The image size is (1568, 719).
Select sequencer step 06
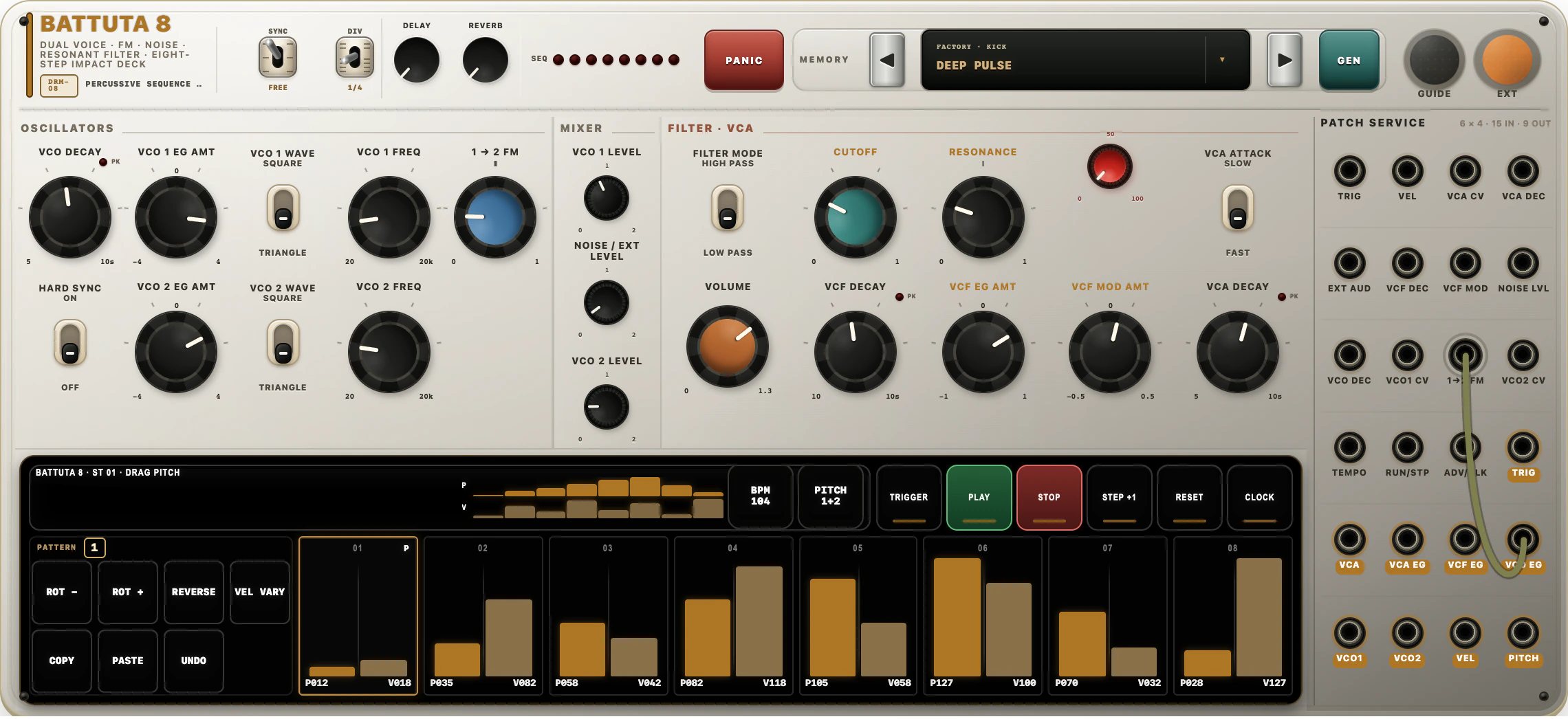983,616
